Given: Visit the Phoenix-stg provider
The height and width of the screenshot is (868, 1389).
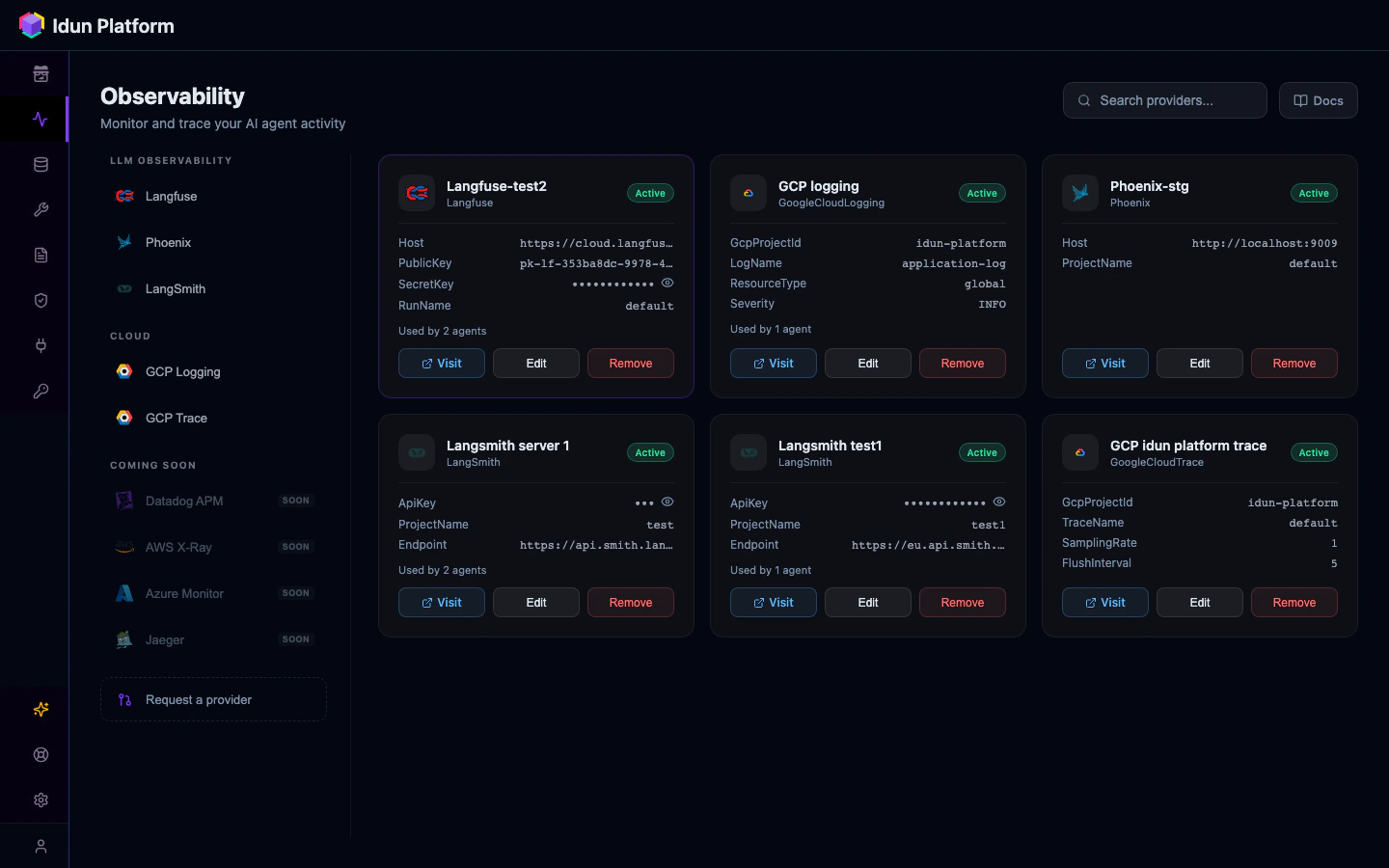Looking at the screenshot, I should [1104, 363].
